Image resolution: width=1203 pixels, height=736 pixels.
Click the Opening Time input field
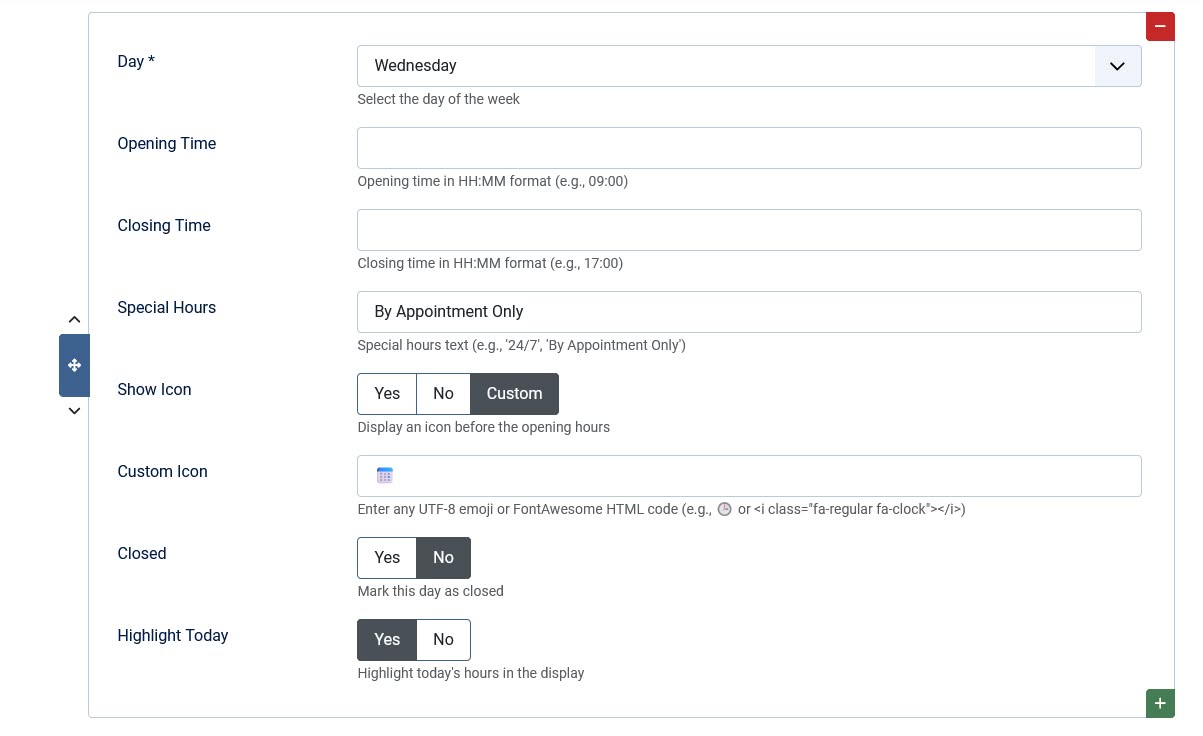pos(749,148)
